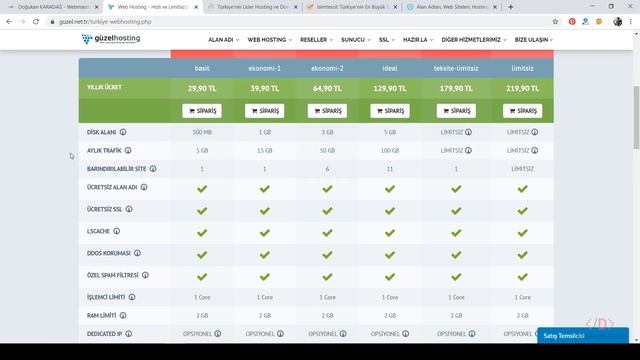640x360 pixels.
Task: Open the SSL dropdown menu
Action: coord(387,40)
